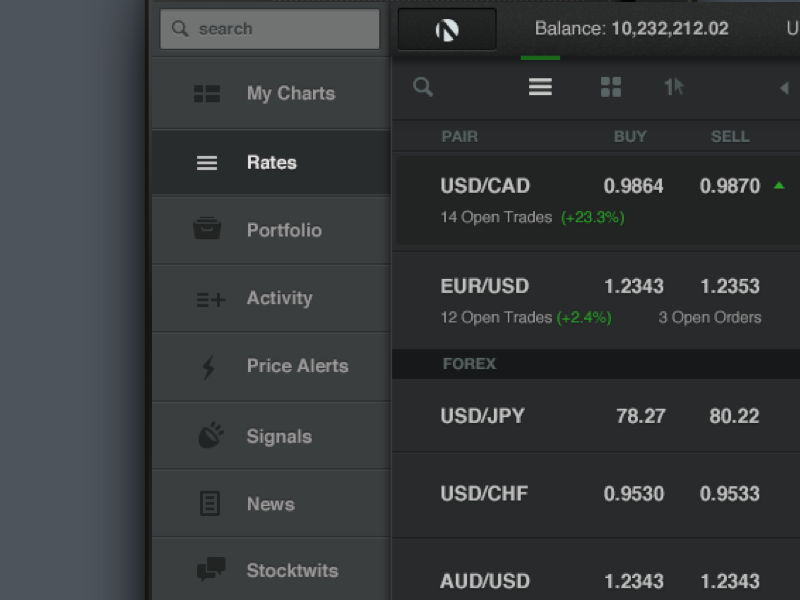Click the Portfolio briefcase icon
Viewport: 800px width, 600px height.
pyautogui.click(x=207, y=229)
